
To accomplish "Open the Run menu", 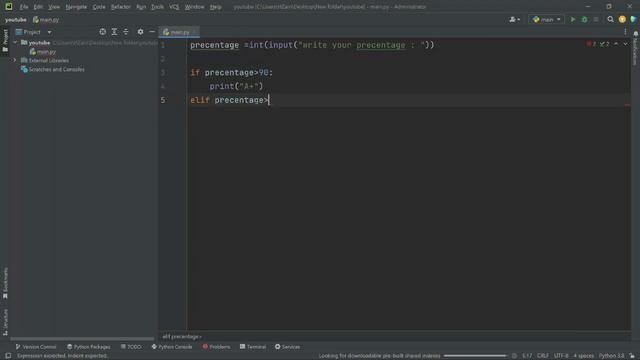I will pos(141,7).
